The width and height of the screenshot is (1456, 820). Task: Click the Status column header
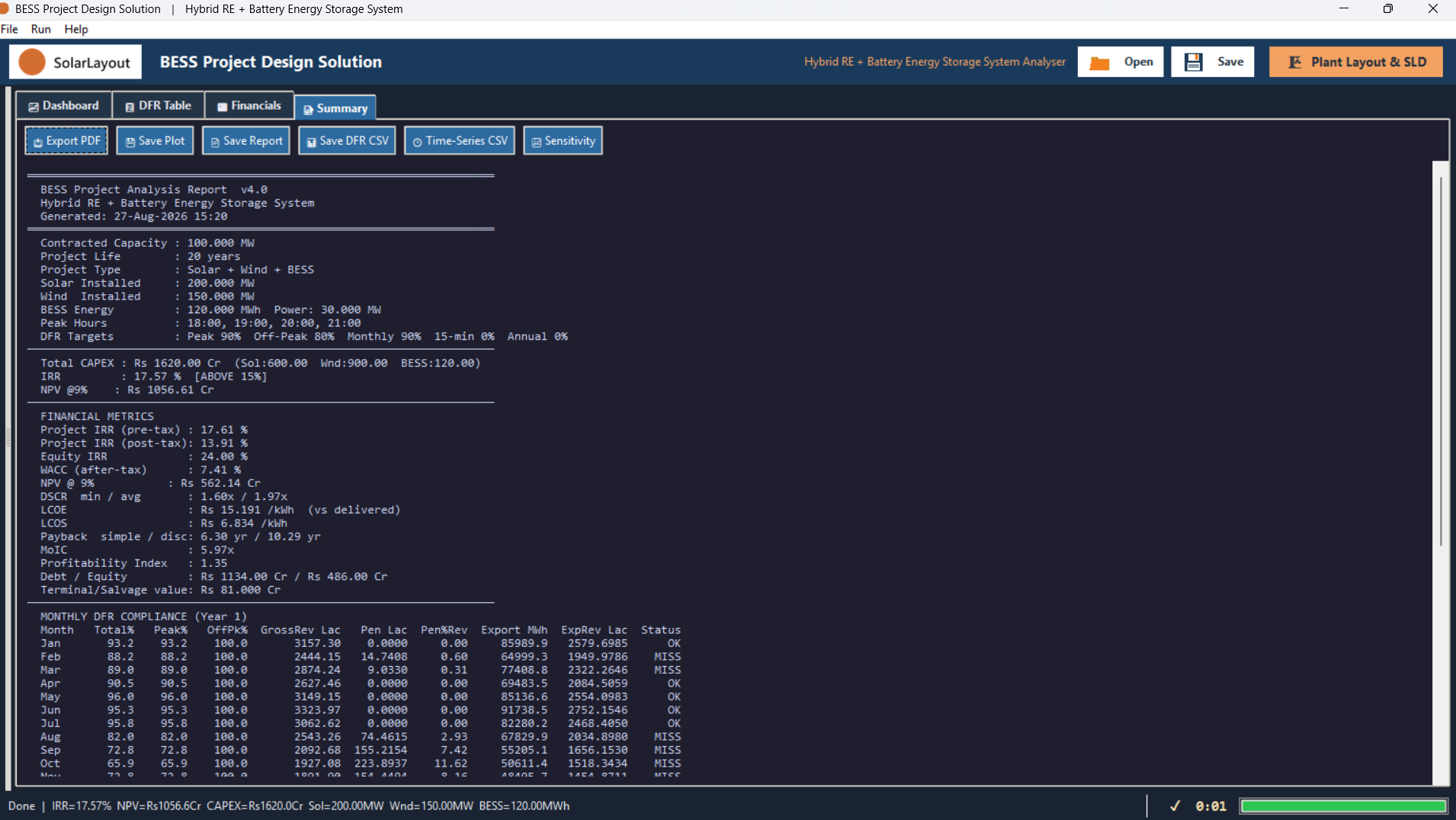click(x=660, y=629)
